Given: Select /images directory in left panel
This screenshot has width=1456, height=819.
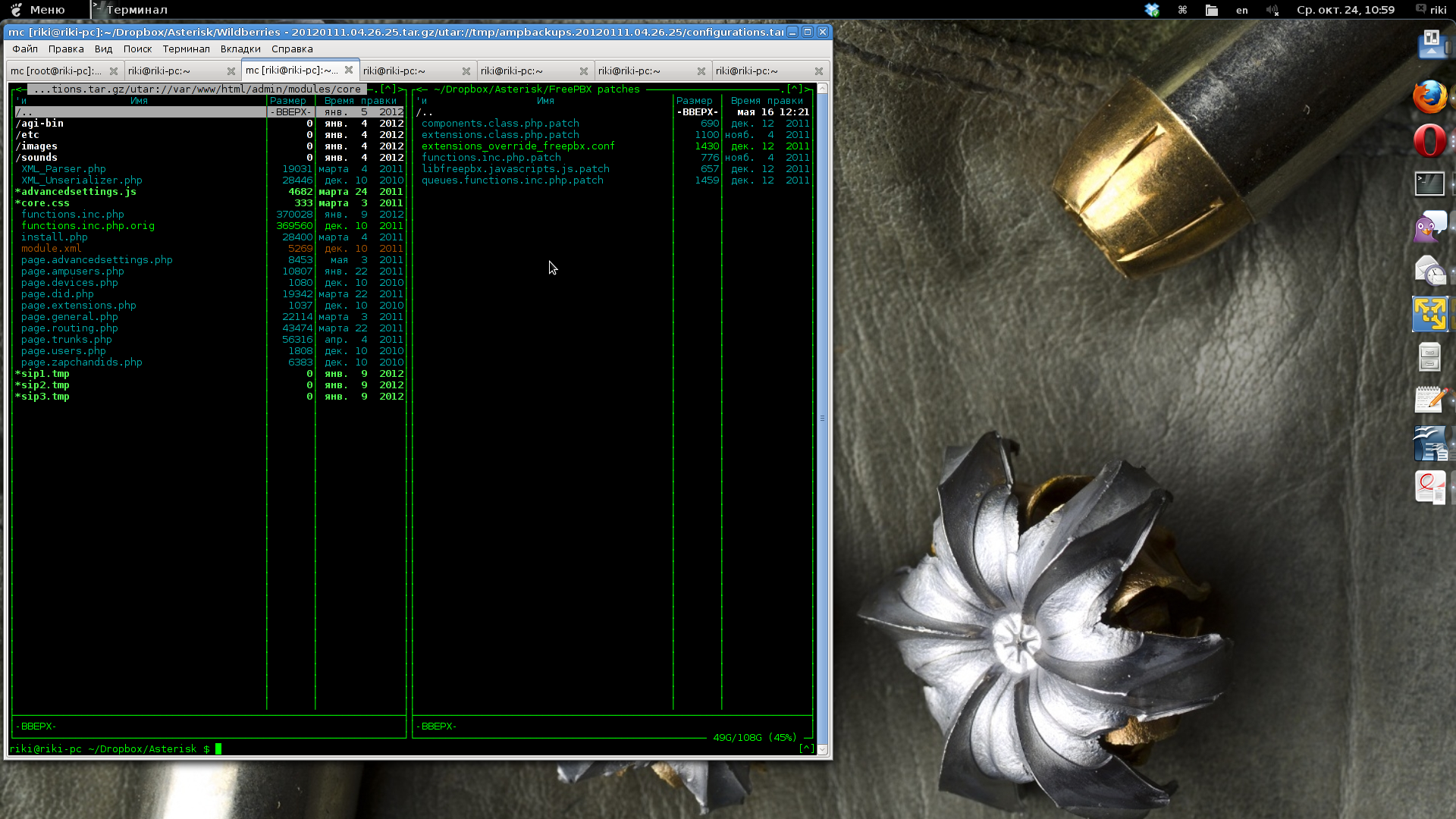Looking at the screenshot, I should [x=209, y=146].
